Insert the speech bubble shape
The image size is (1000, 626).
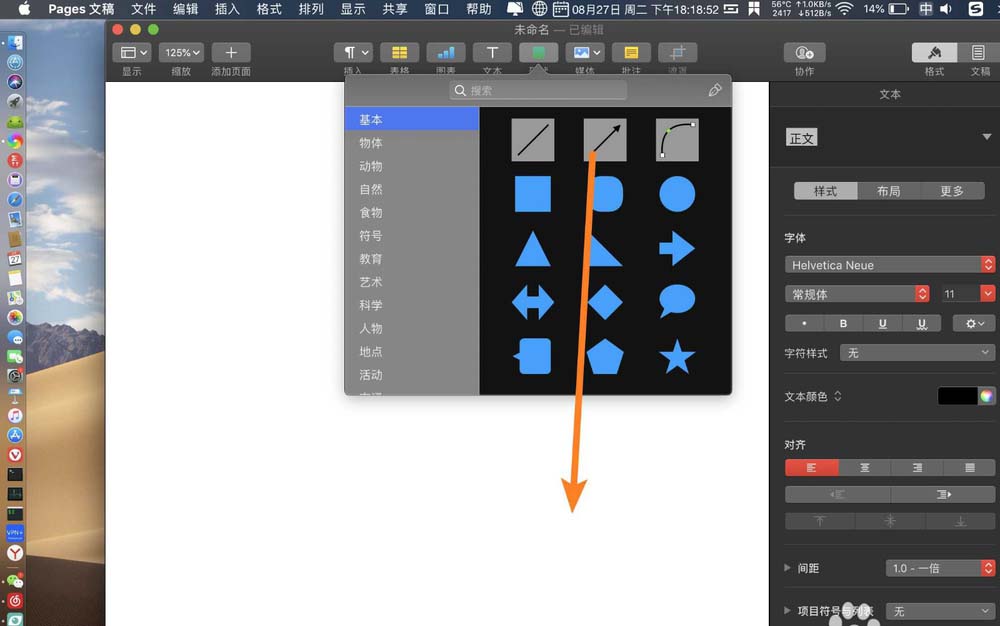(677, 301)
